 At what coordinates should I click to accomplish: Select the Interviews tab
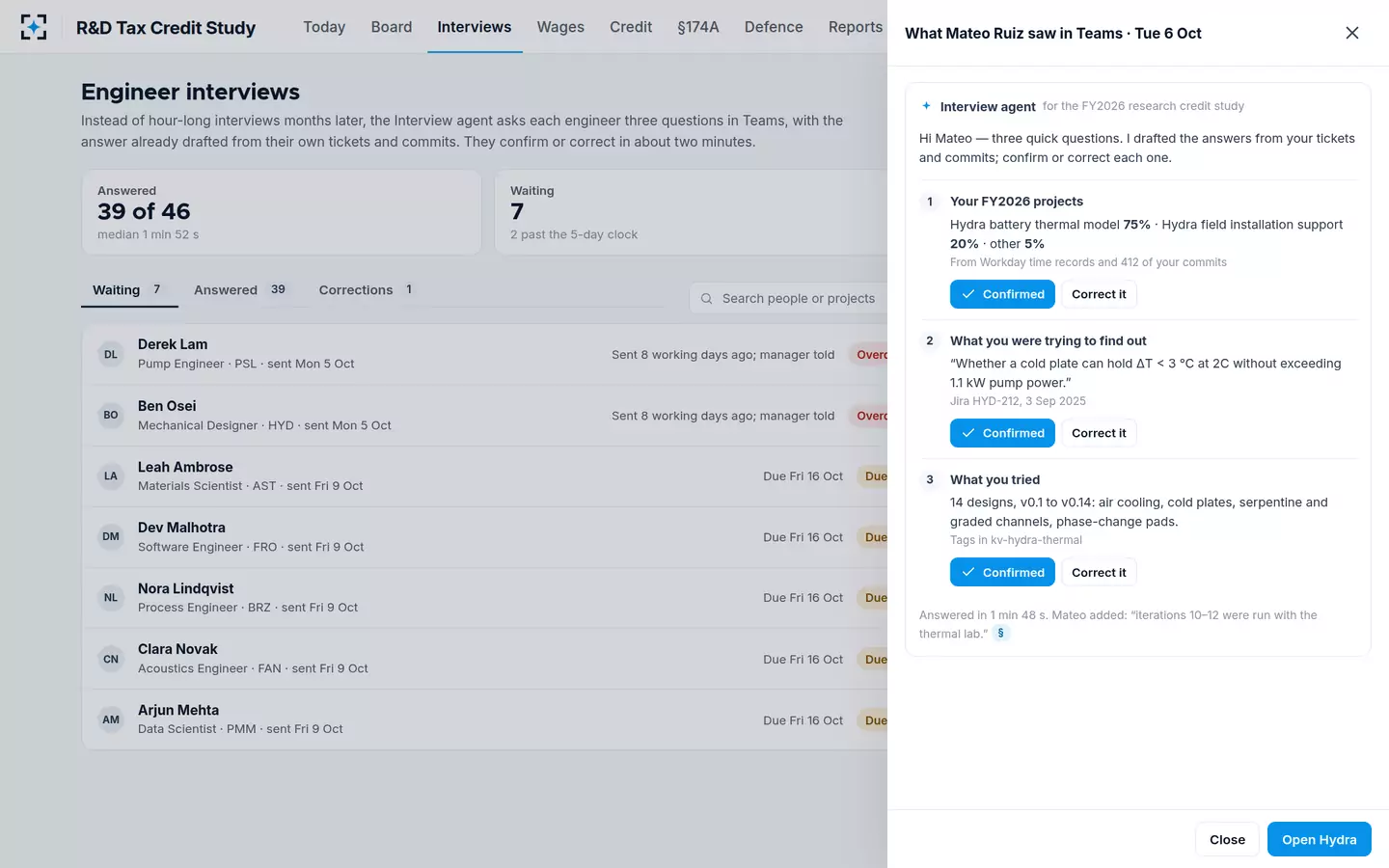pos(475,27)
